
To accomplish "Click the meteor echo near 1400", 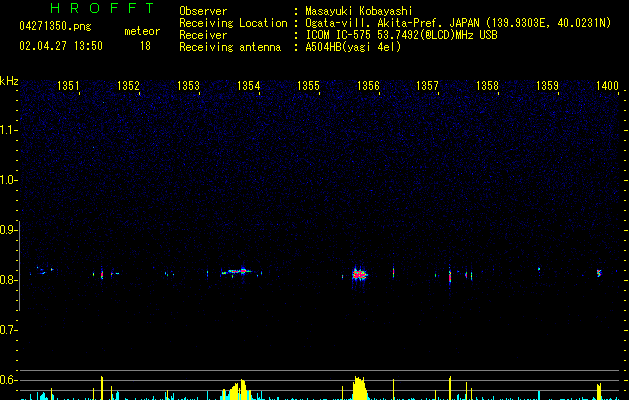I will coord(599,273).
